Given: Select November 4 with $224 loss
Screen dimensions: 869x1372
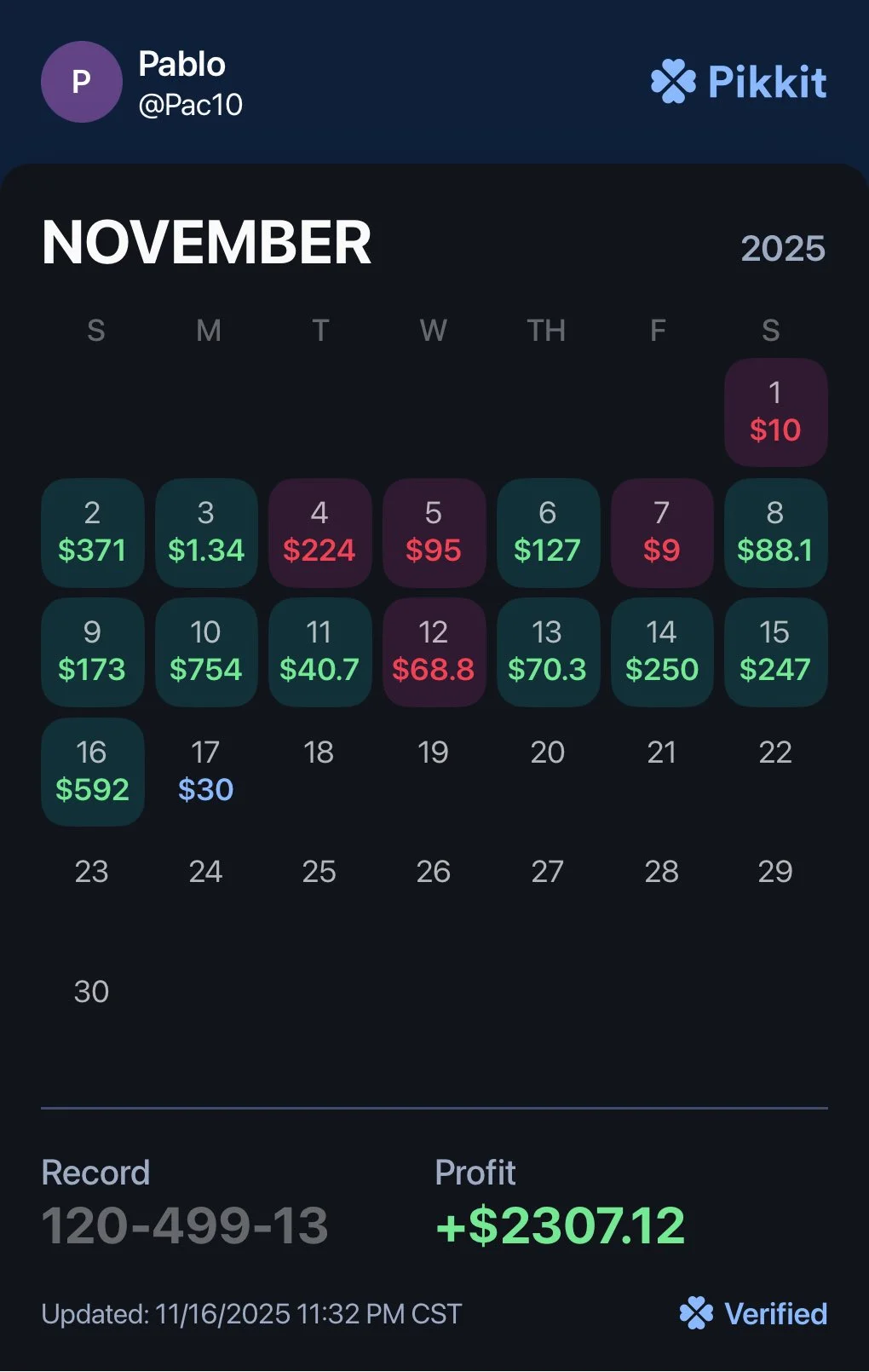Looking at the screenshot, I should (319, 533).
